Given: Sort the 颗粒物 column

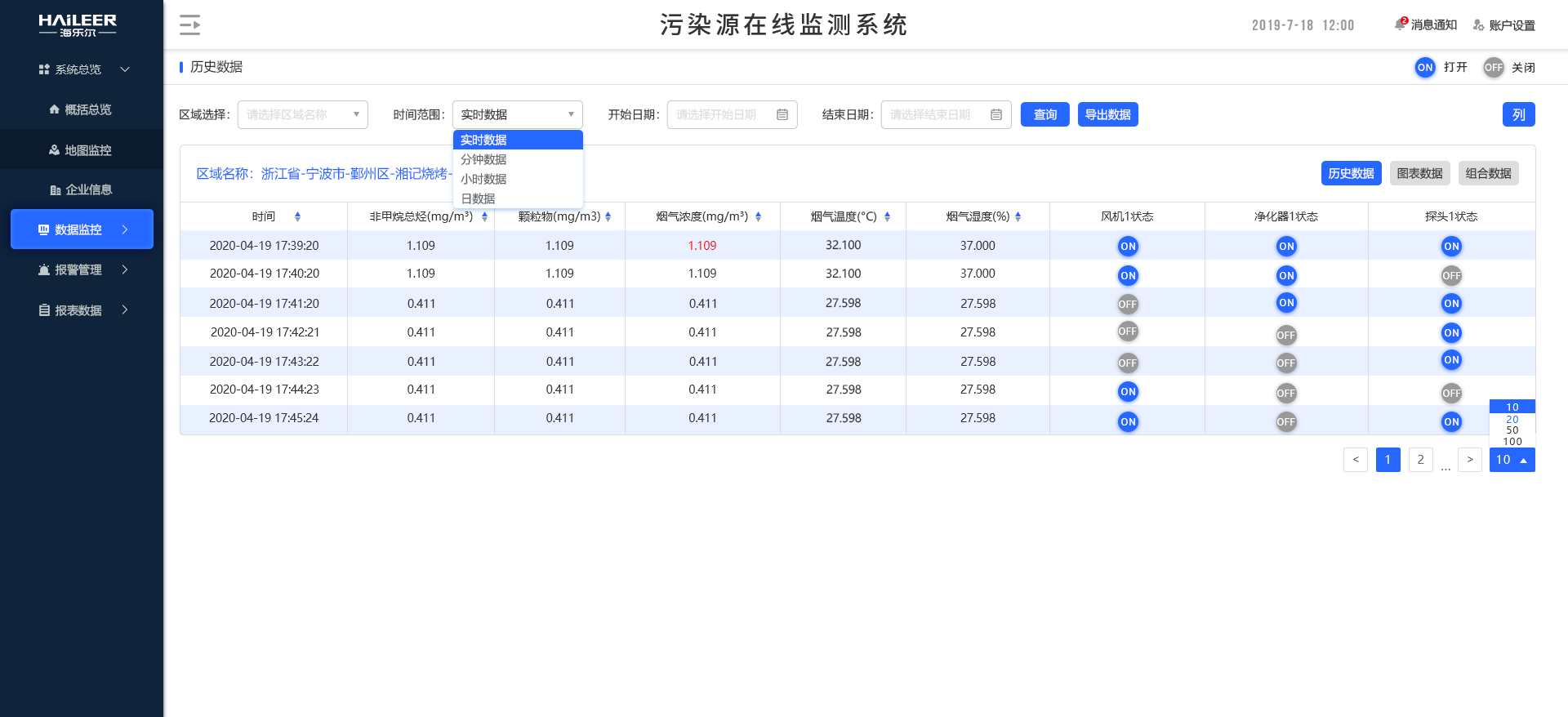Looking at the screenshot, I should 608,216.
